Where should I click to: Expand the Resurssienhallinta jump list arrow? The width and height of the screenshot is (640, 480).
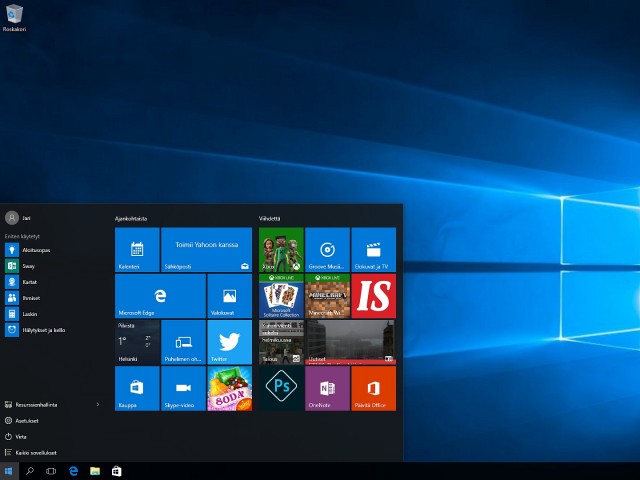click(98, 405)
